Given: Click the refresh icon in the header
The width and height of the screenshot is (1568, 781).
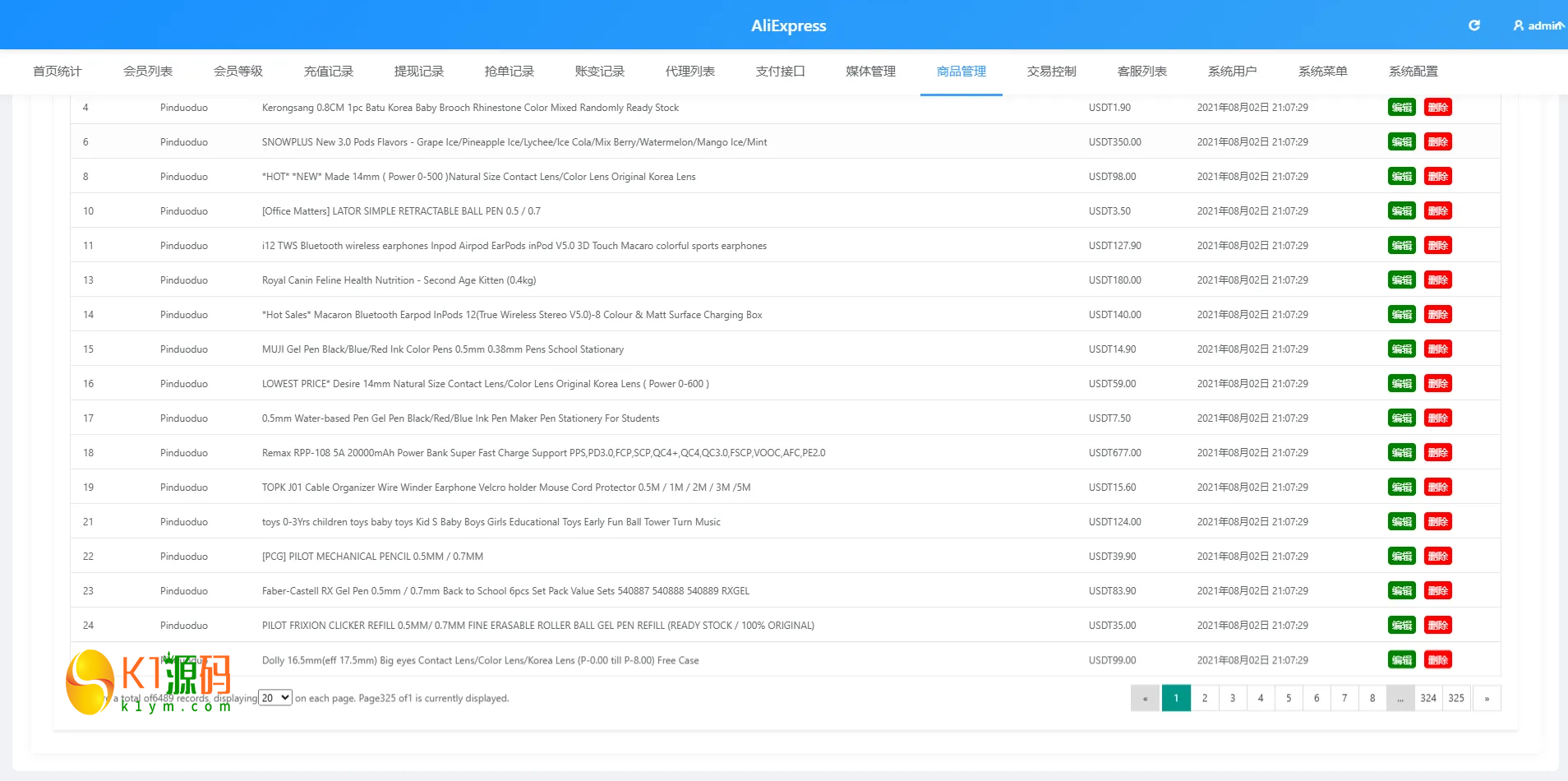Looking at the screenshot, I should (1474, 25).
